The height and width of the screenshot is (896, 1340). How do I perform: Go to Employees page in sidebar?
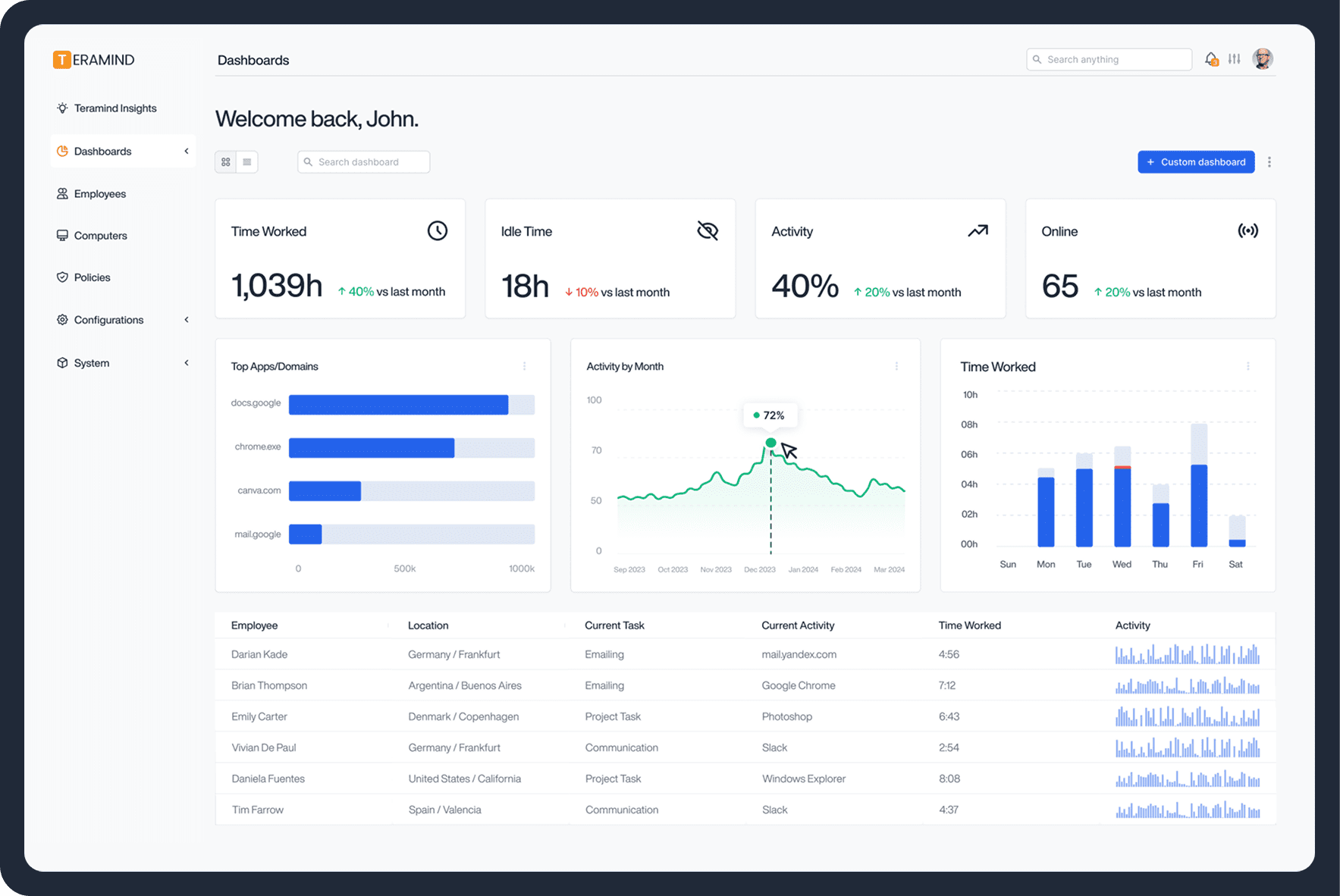pos(99,194)
